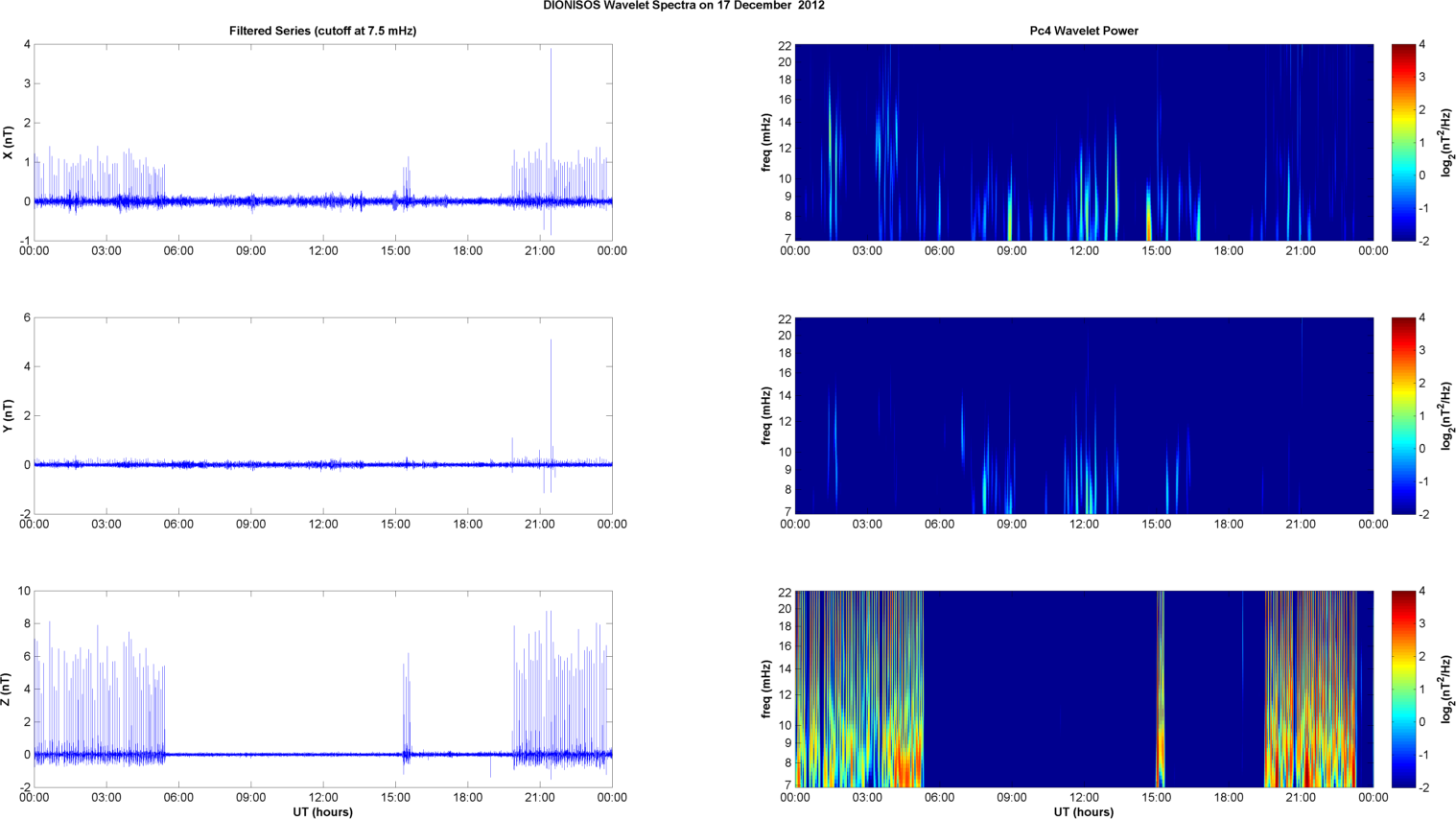Click the 10 tick on the Z (nT) axis
The image size is (1456, 819).
click(x=24, y=591)
